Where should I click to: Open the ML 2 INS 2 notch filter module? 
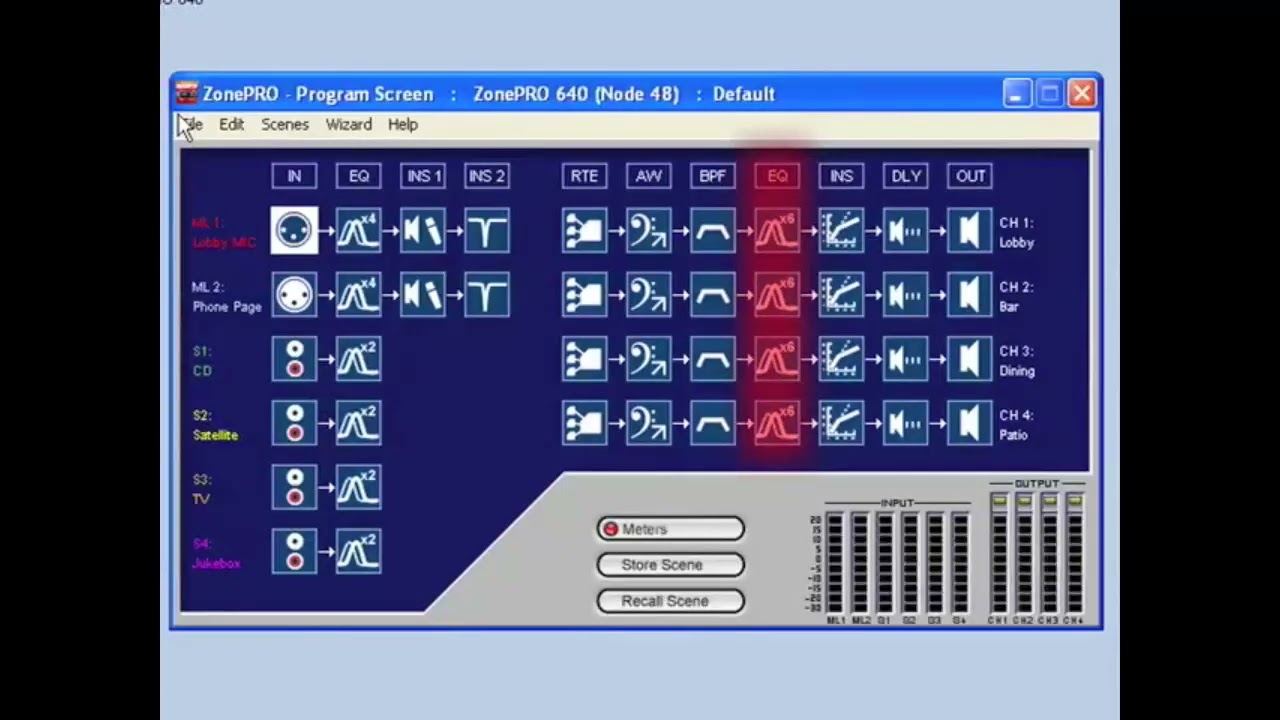point(487,295)
